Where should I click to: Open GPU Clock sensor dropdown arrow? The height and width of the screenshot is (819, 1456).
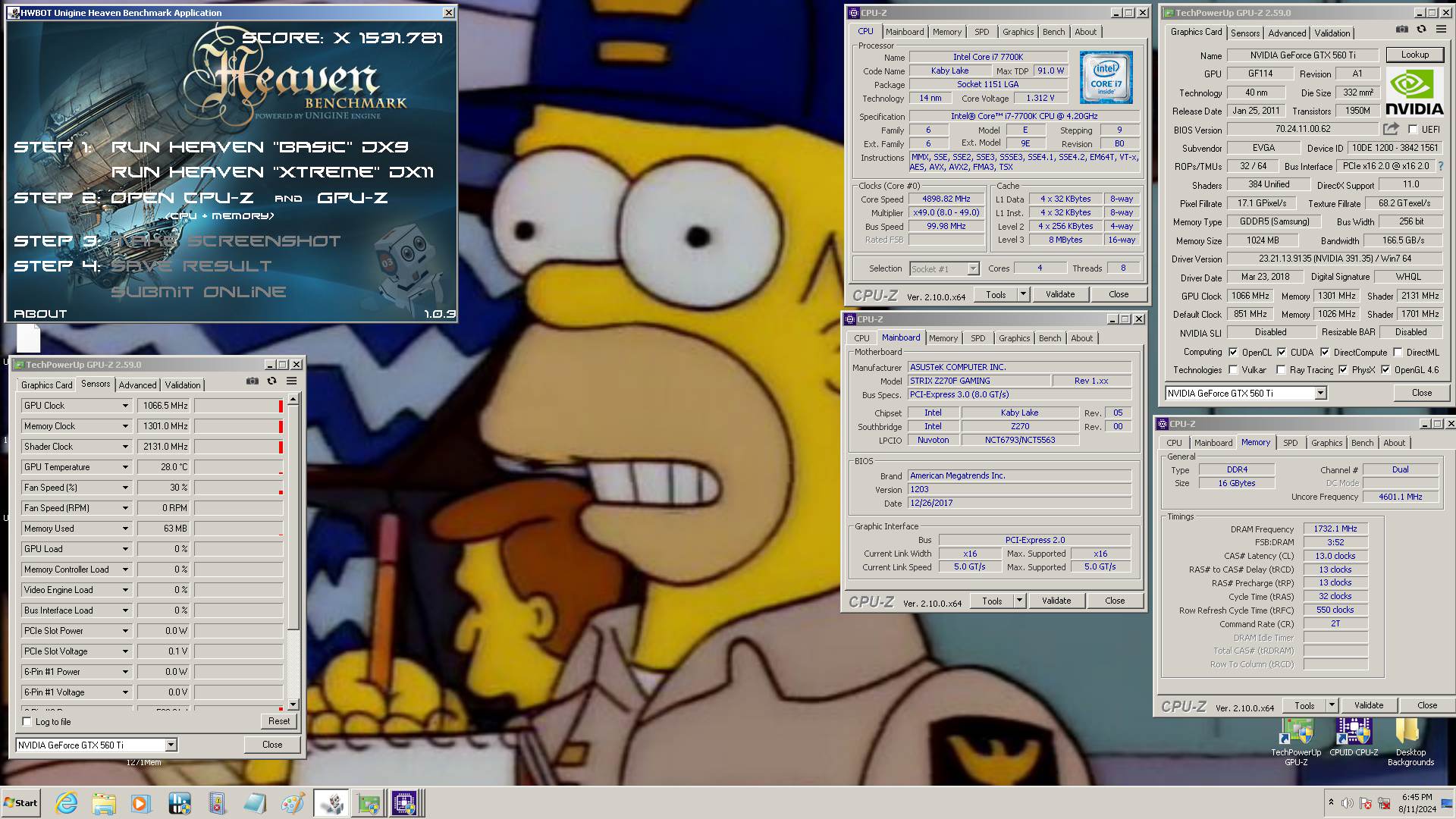pos(126,406)
